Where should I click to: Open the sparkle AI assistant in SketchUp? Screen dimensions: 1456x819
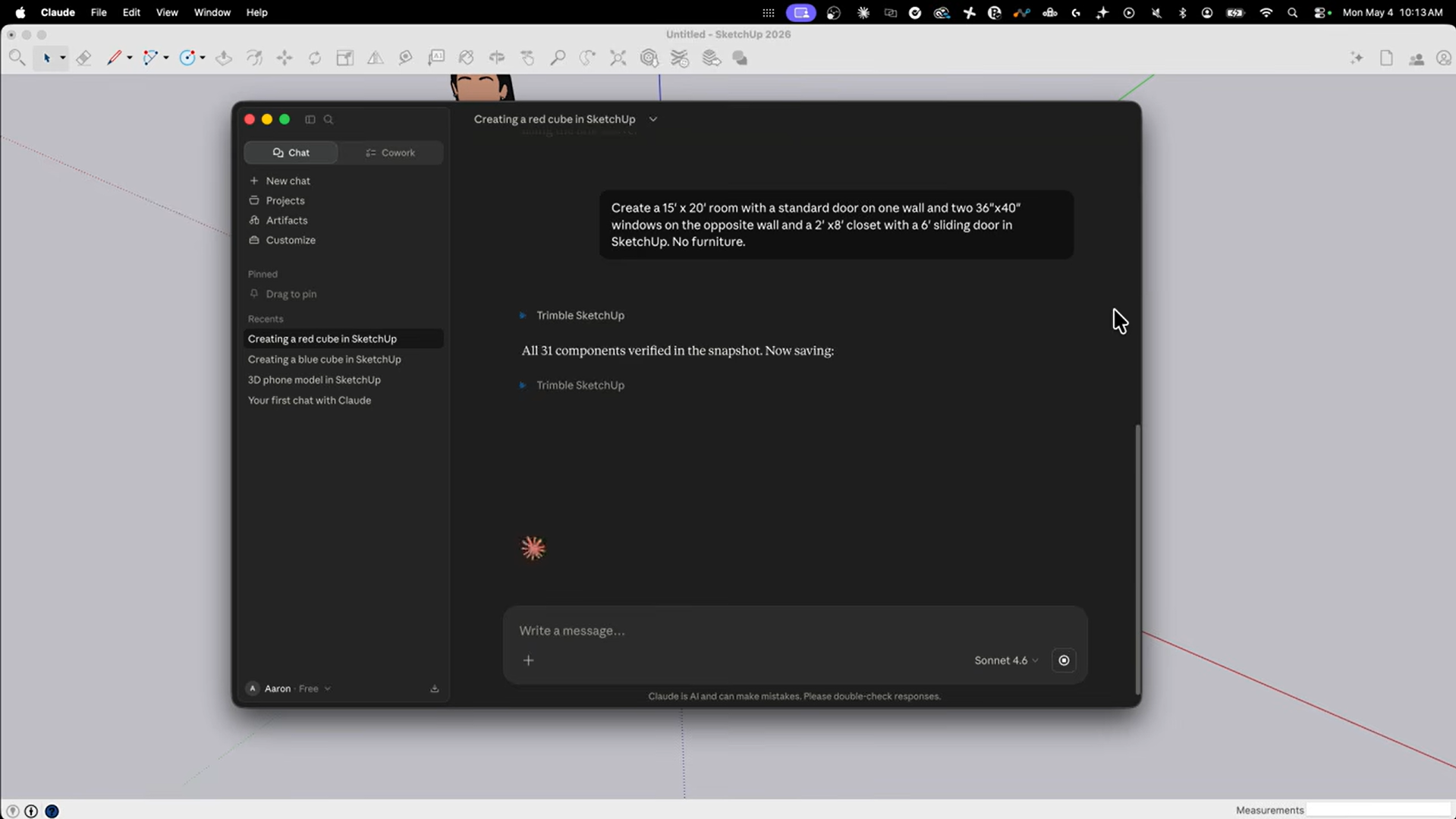point(1357,58)
